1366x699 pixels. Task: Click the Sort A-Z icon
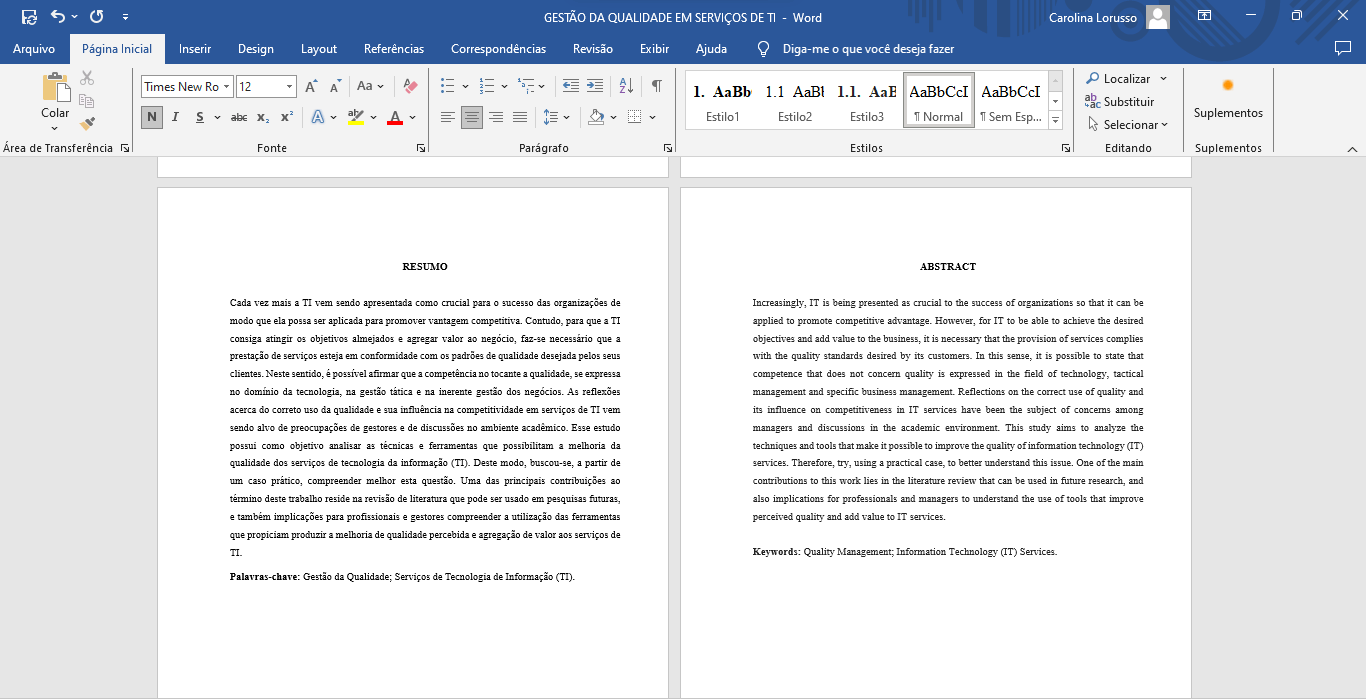626,86
